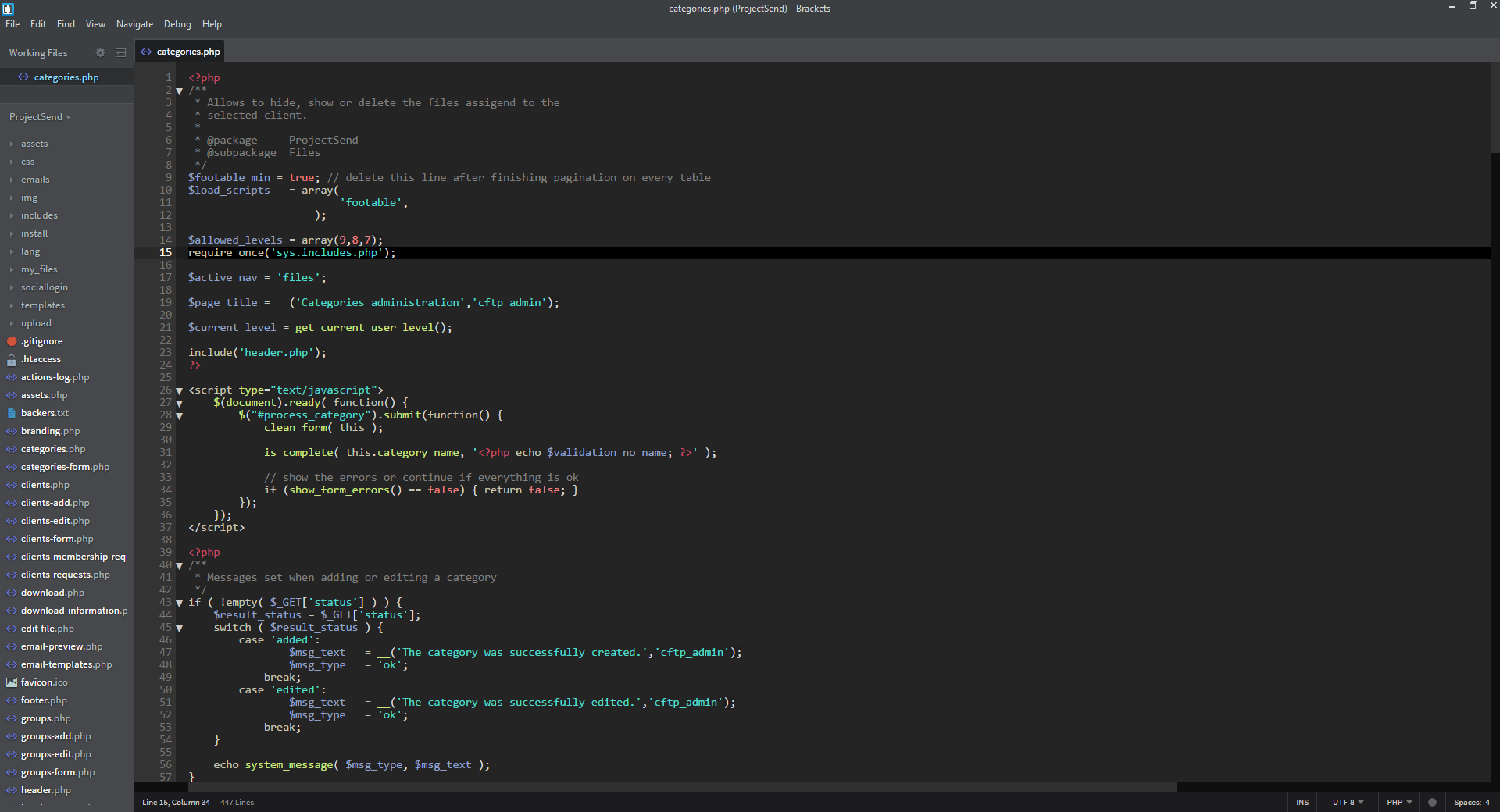Open the Edit menu

coord(38,24)
